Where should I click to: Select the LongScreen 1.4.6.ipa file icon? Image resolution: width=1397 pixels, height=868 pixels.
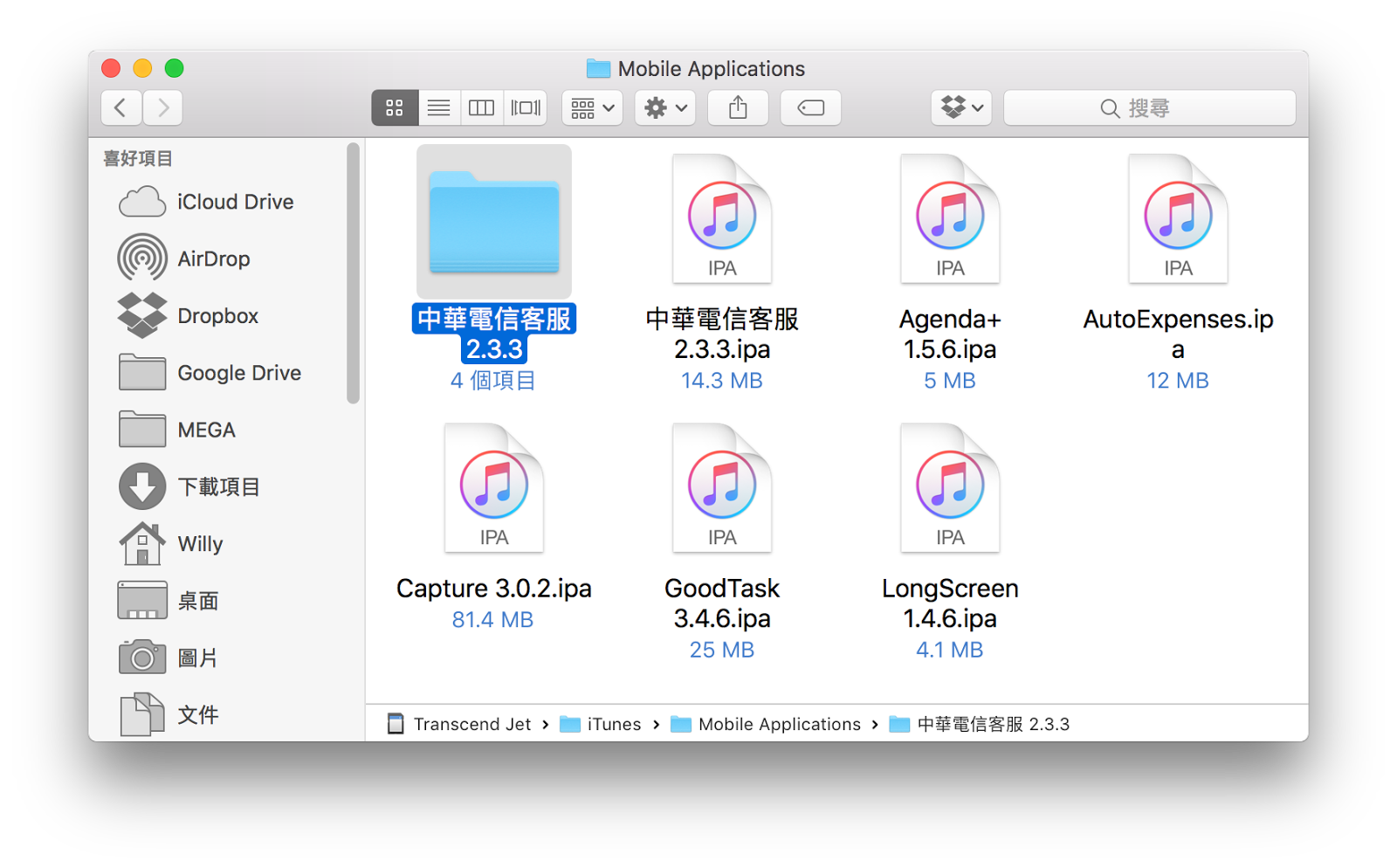coord(950,487)
